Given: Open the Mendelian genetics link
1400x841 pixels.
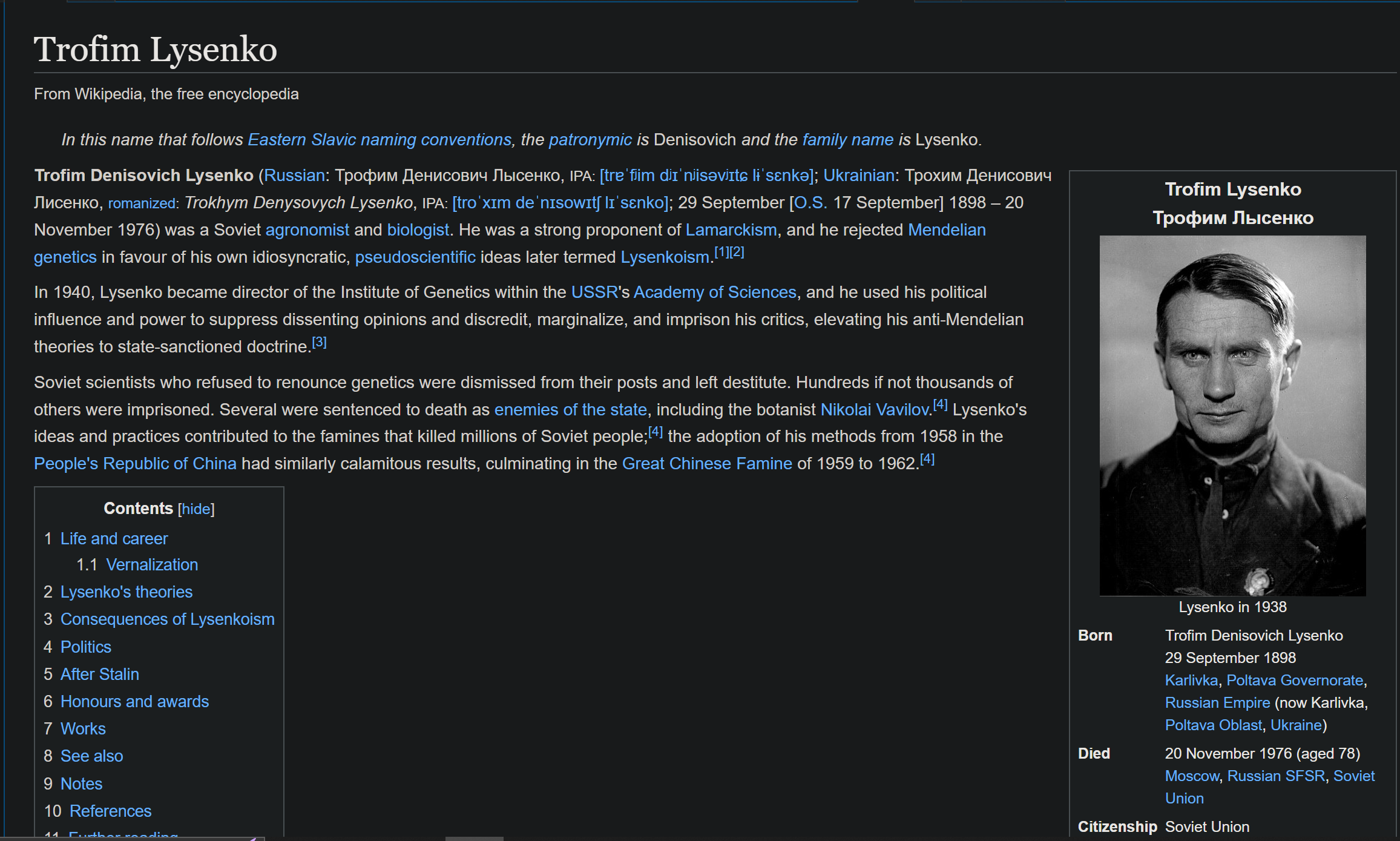Looking at the screenshot, I should click(x=947, y=230).
